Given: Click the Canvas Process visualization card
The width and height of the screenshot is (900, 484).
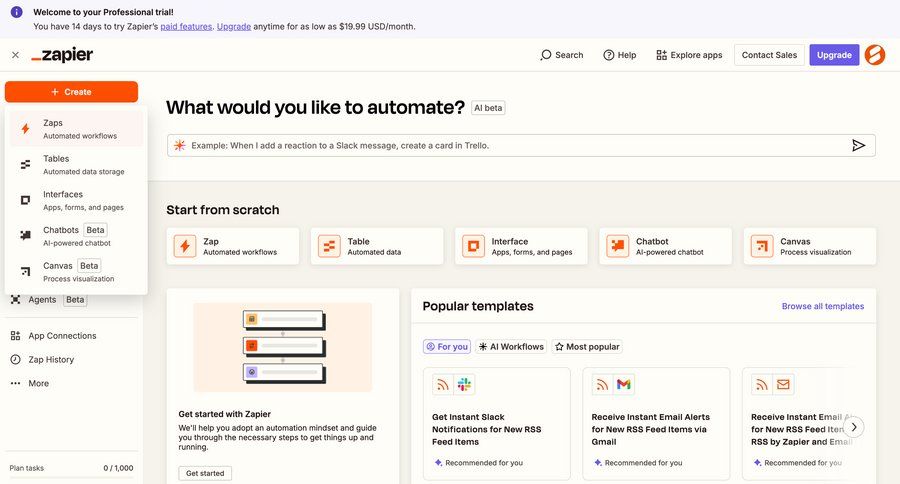Looking at the screenshot, I should [x=810, y=246].
